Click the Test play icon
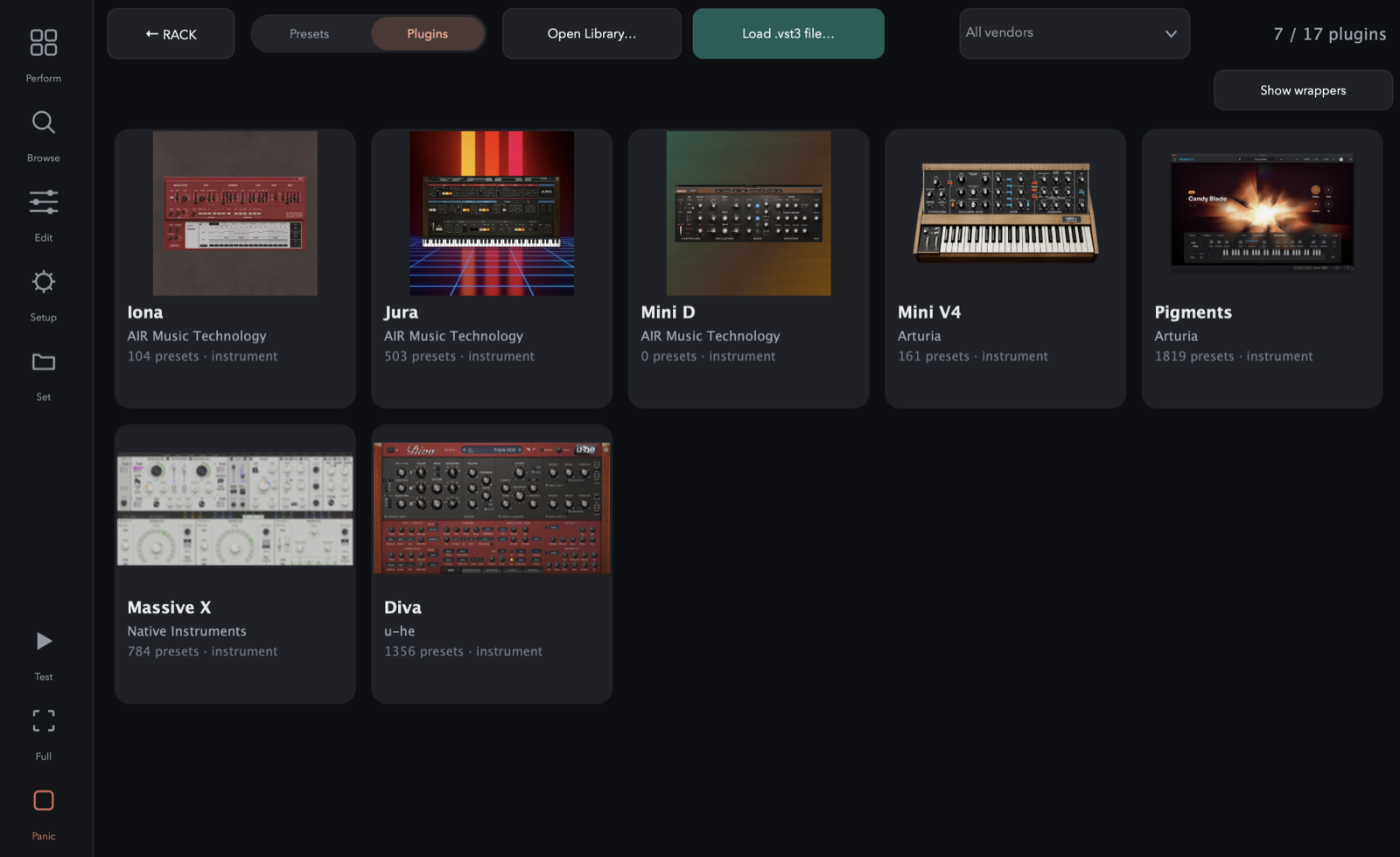1400x857 pixels. [x=43, y=642]
